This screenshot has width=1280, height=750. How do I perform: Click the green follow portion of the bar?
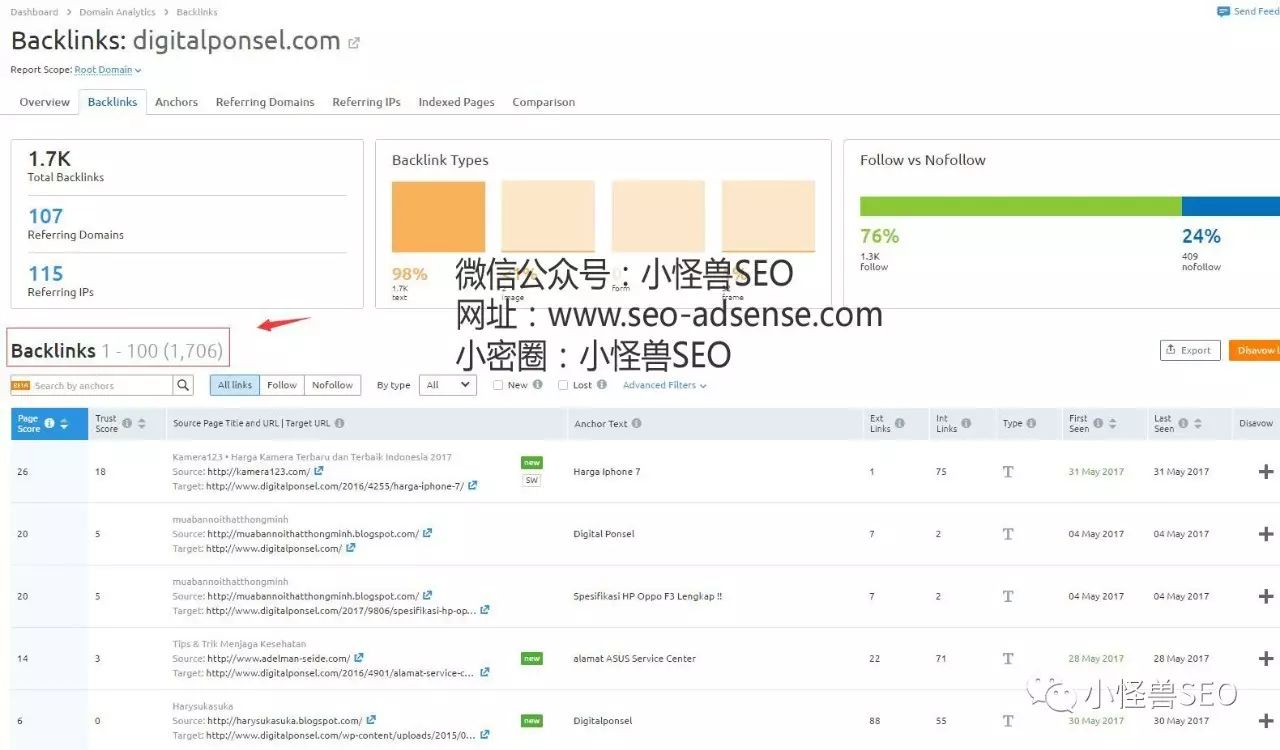pos(1021,206)
